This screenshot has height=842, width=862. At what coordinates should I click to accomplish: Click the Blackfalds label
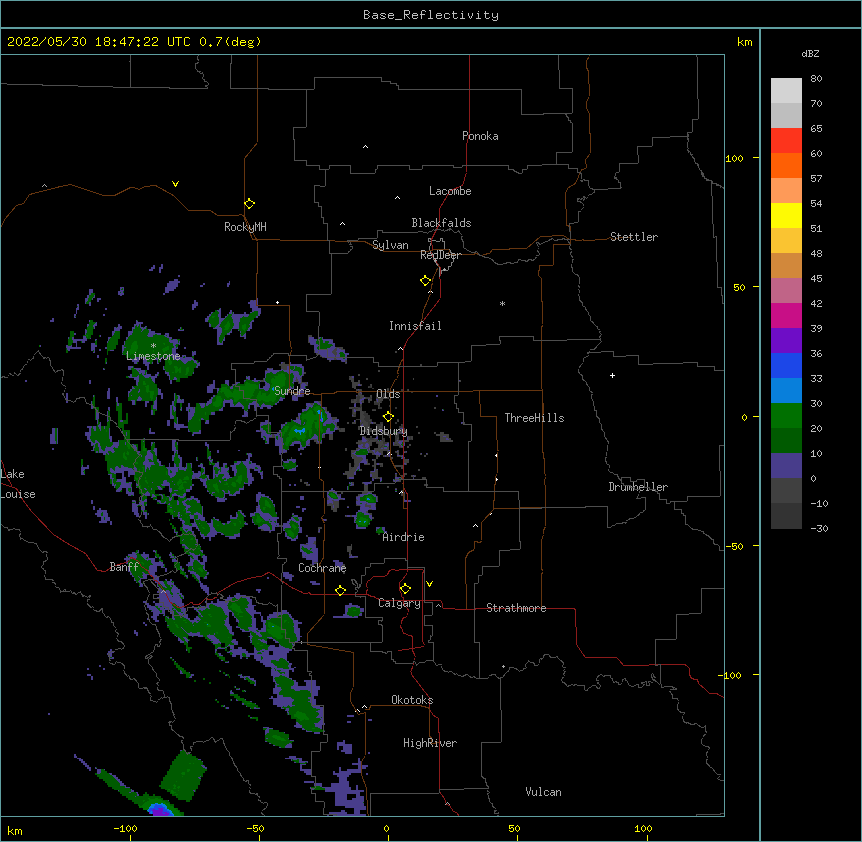point(441,223)
